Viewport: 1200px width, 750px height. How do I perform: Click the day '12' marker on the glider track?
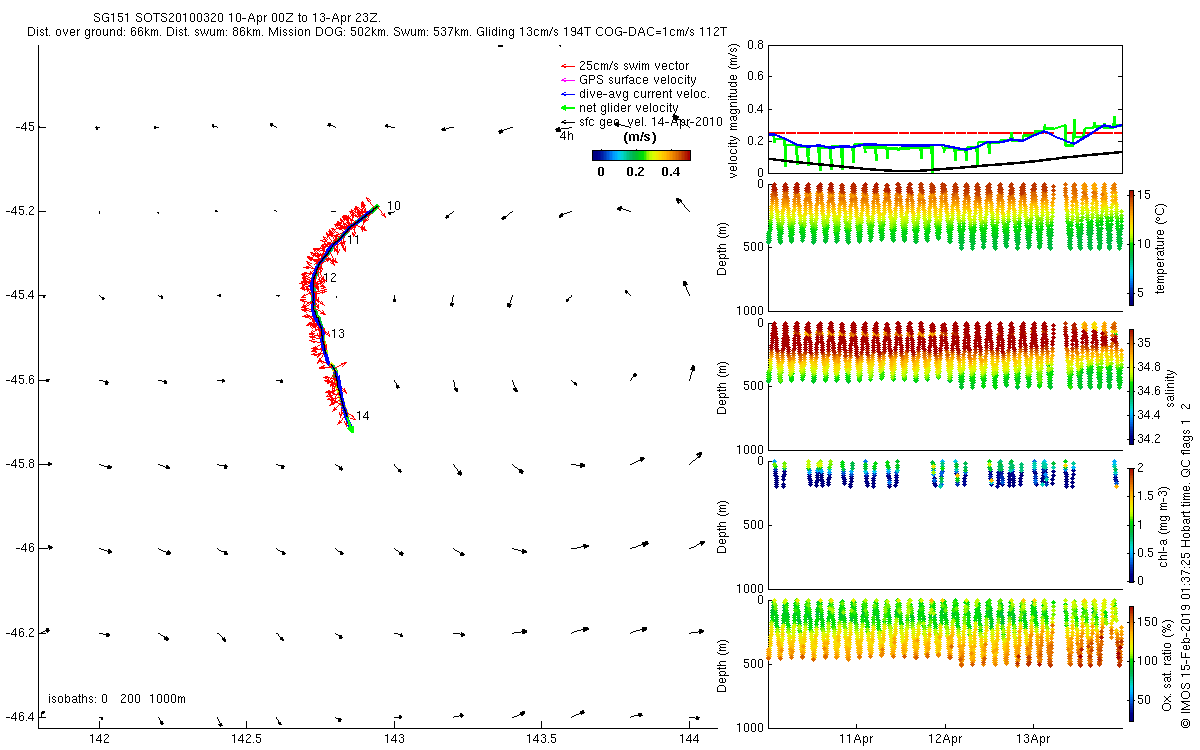(x=330, y=277)
